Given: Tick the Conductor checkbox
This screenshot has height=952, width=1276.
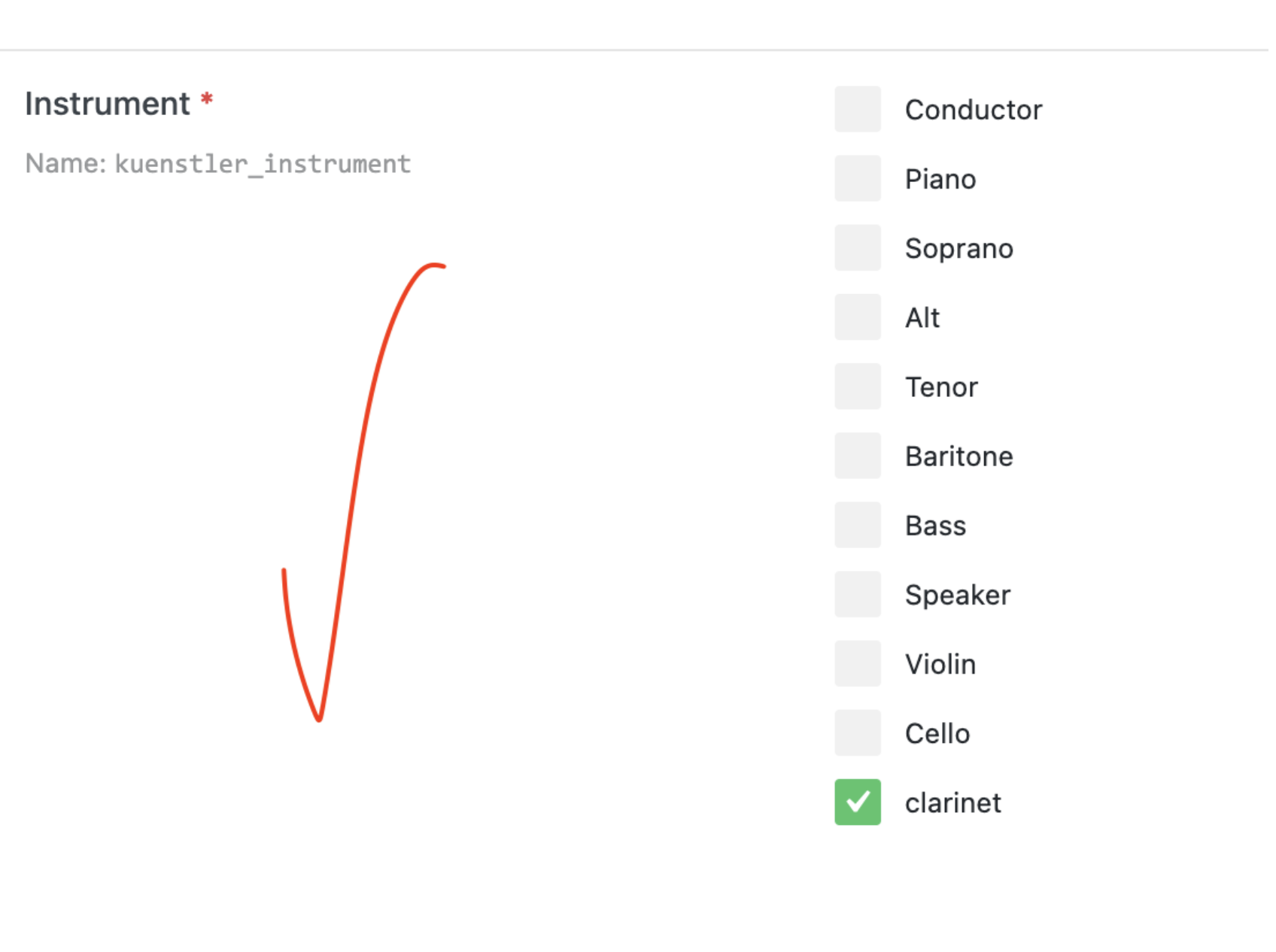Looking at the screenshot, I should click(857, 109).
